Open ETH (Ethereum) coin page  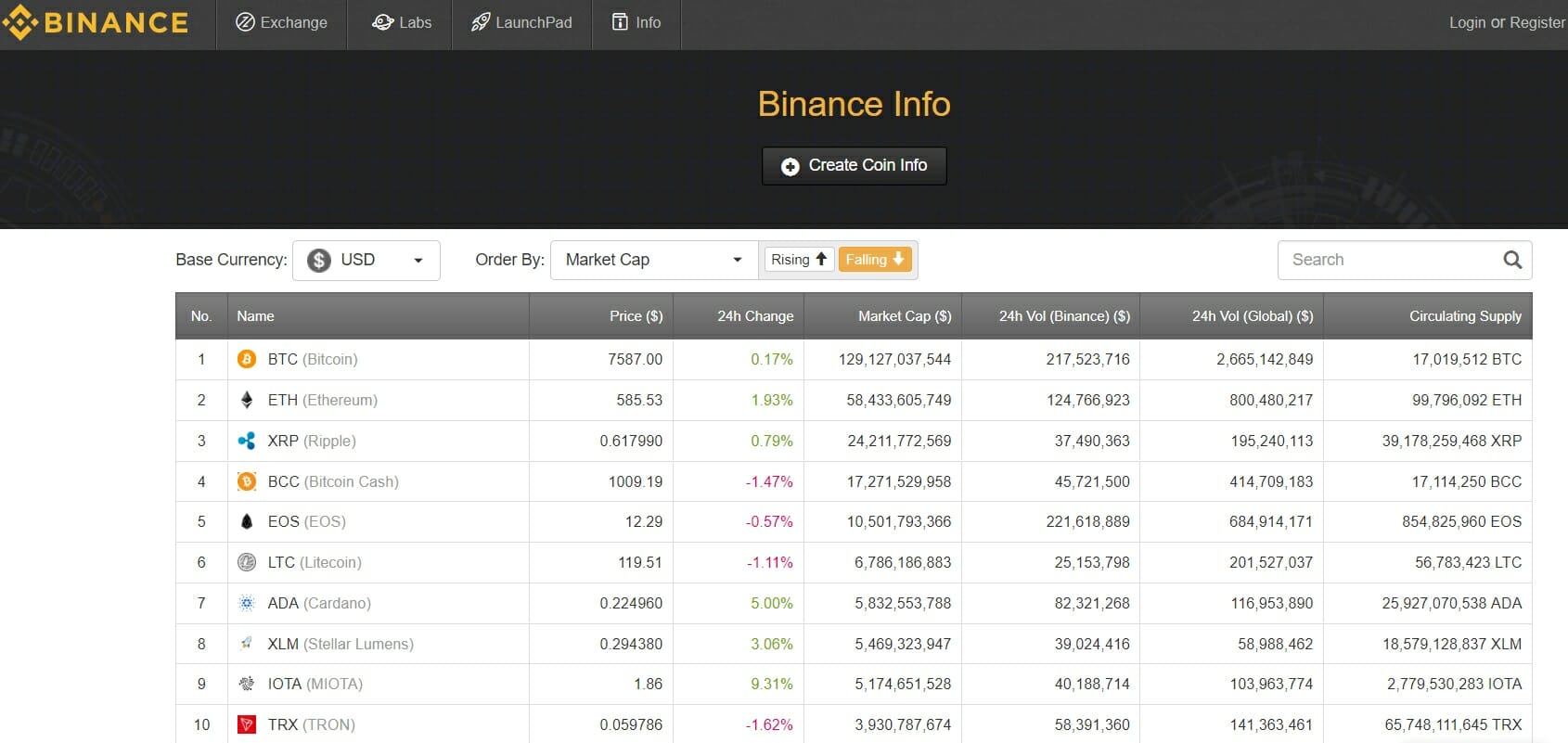(323, 400)
